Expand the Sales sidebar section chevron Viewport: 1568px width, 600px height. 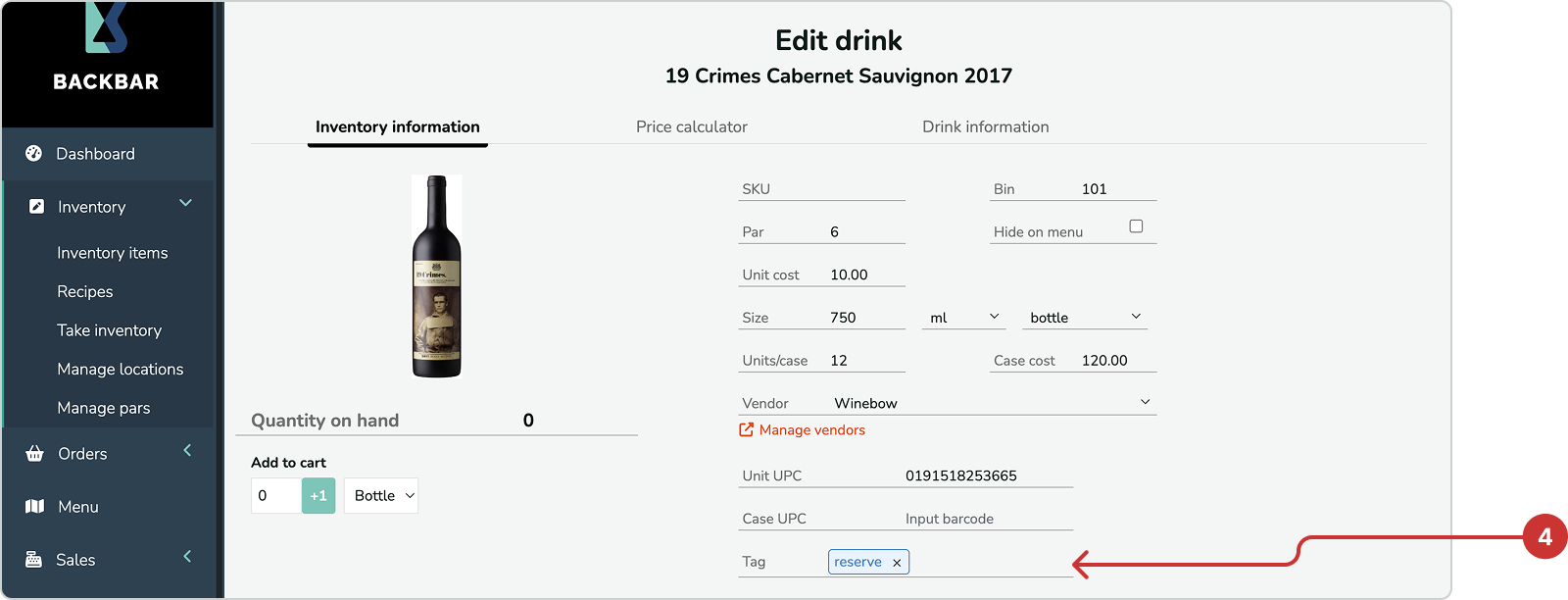[x=187, y=556]
